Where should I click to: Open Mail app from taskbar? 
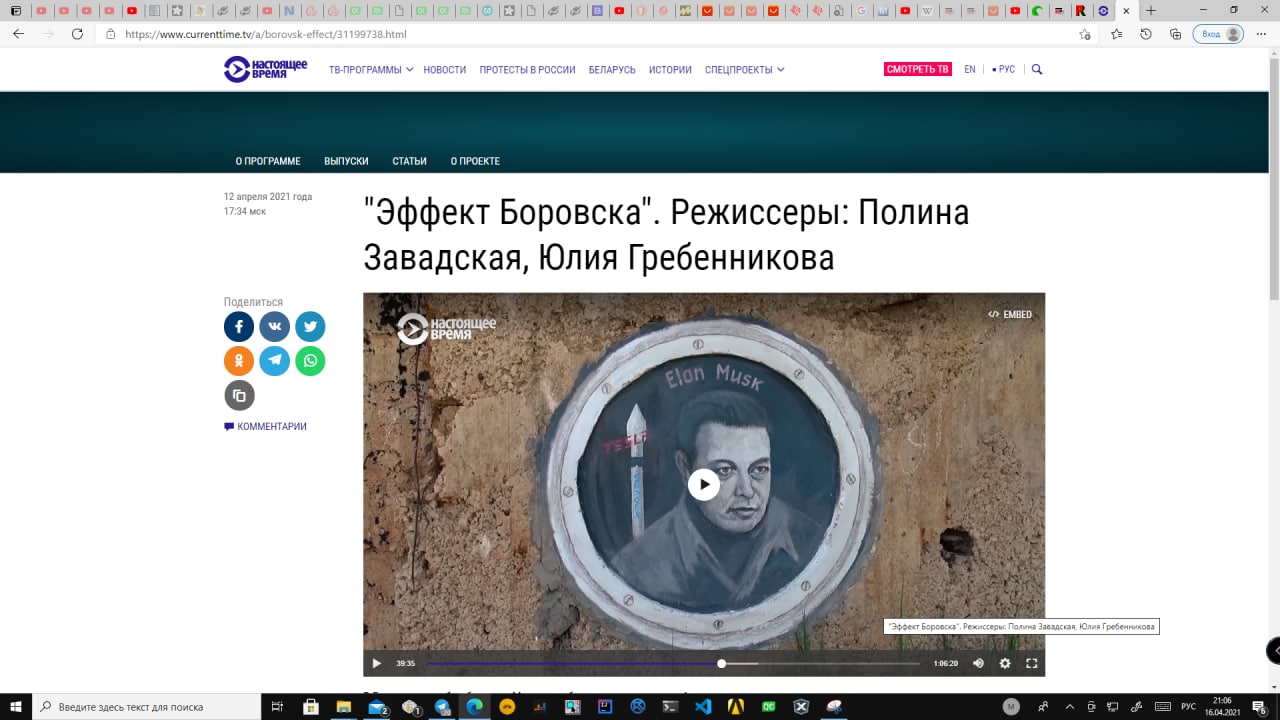[378, 706]
